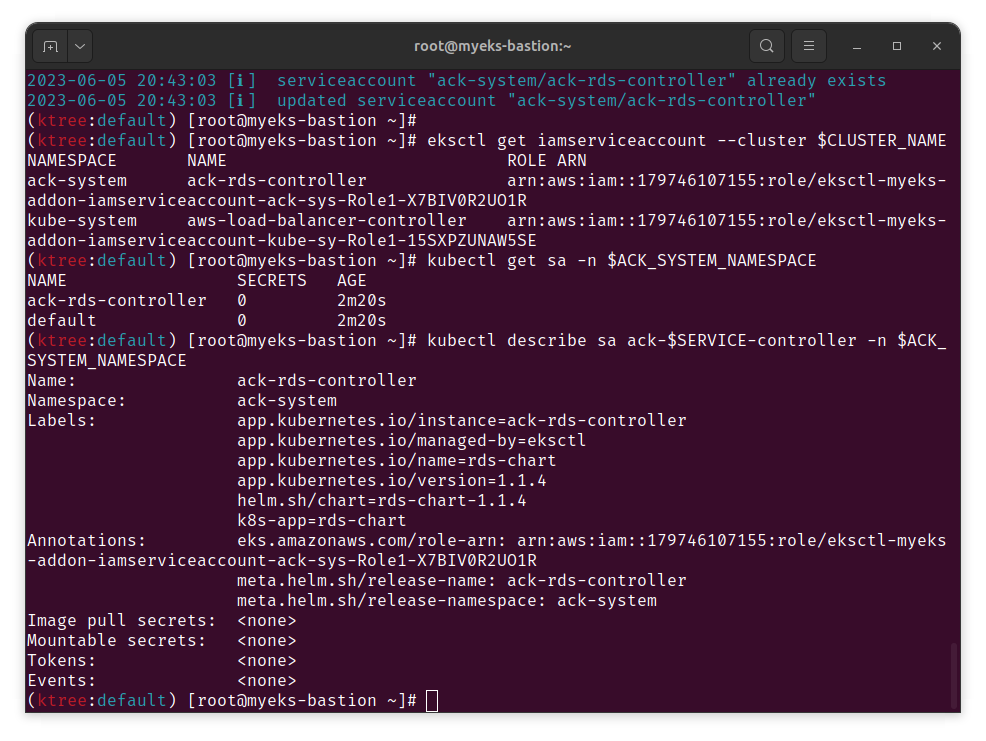Click the 'AGE' column header
This screenshot has width=986, height=741.
[352, 281]
